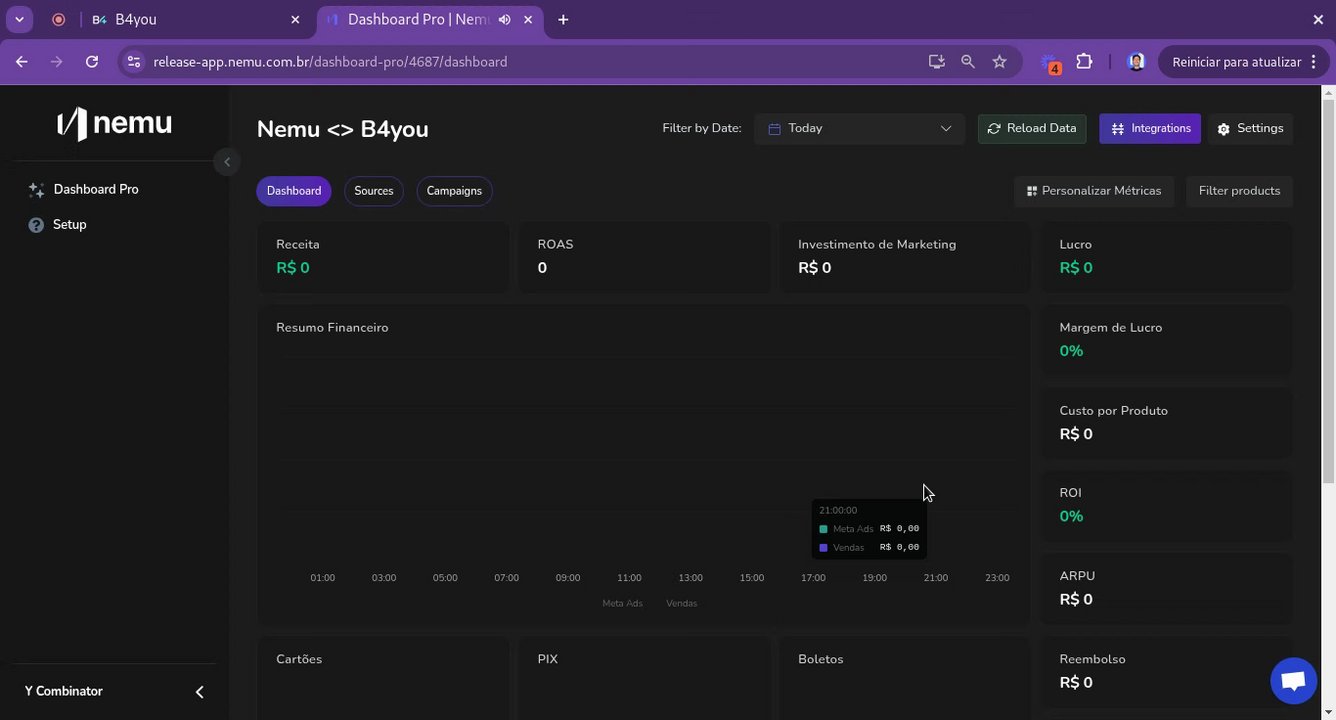
Task: Open the Integrations button
Action: 1150,128
